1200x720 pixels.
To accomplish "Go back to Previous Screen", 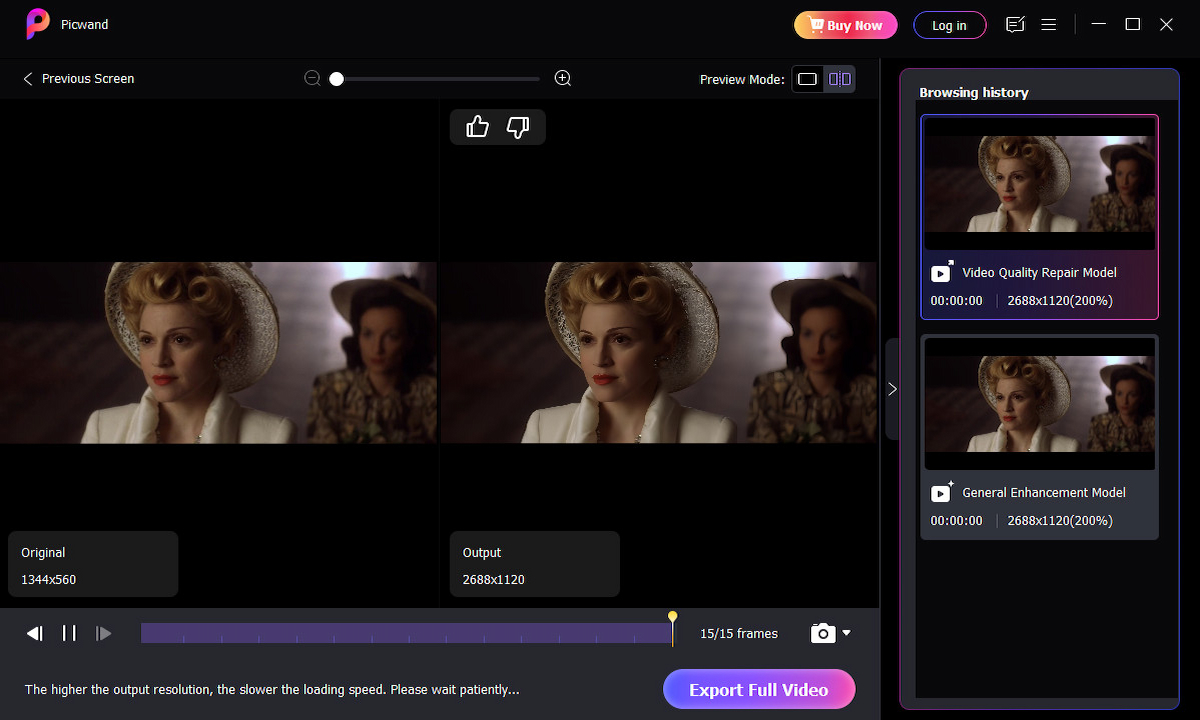I will [78, 78].
